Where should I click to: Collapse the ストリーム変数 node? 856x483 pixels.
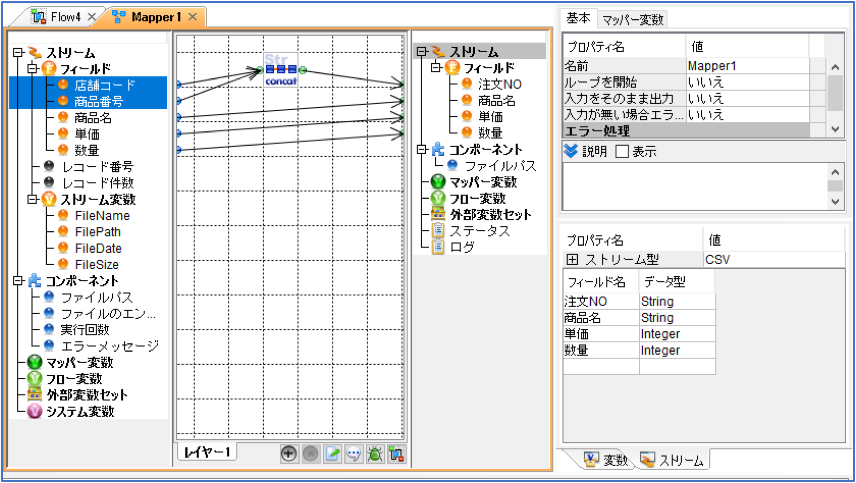33,199
